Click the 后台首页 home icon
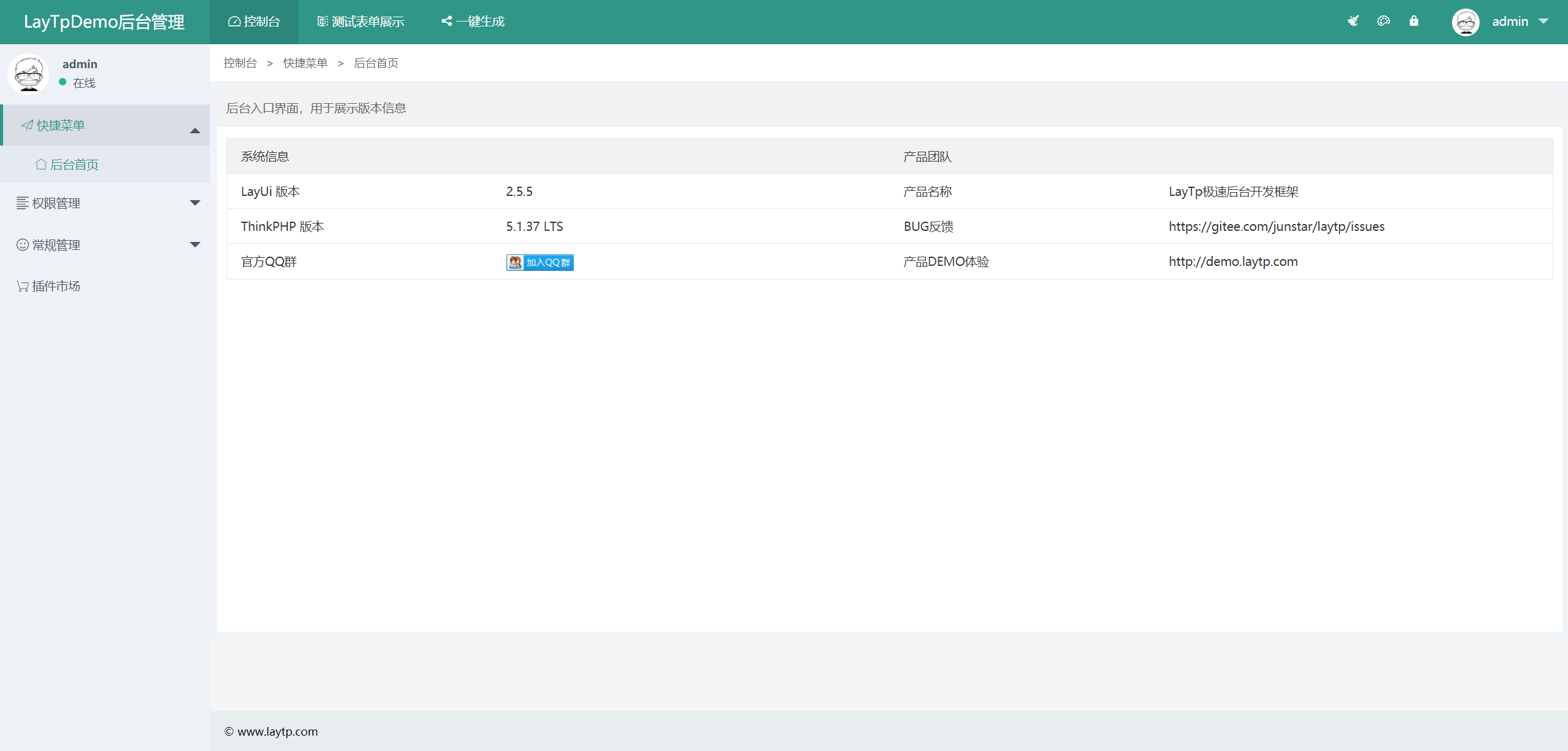Image resolution: width=1568 pixels, height=751 pixels. (41, 164)
